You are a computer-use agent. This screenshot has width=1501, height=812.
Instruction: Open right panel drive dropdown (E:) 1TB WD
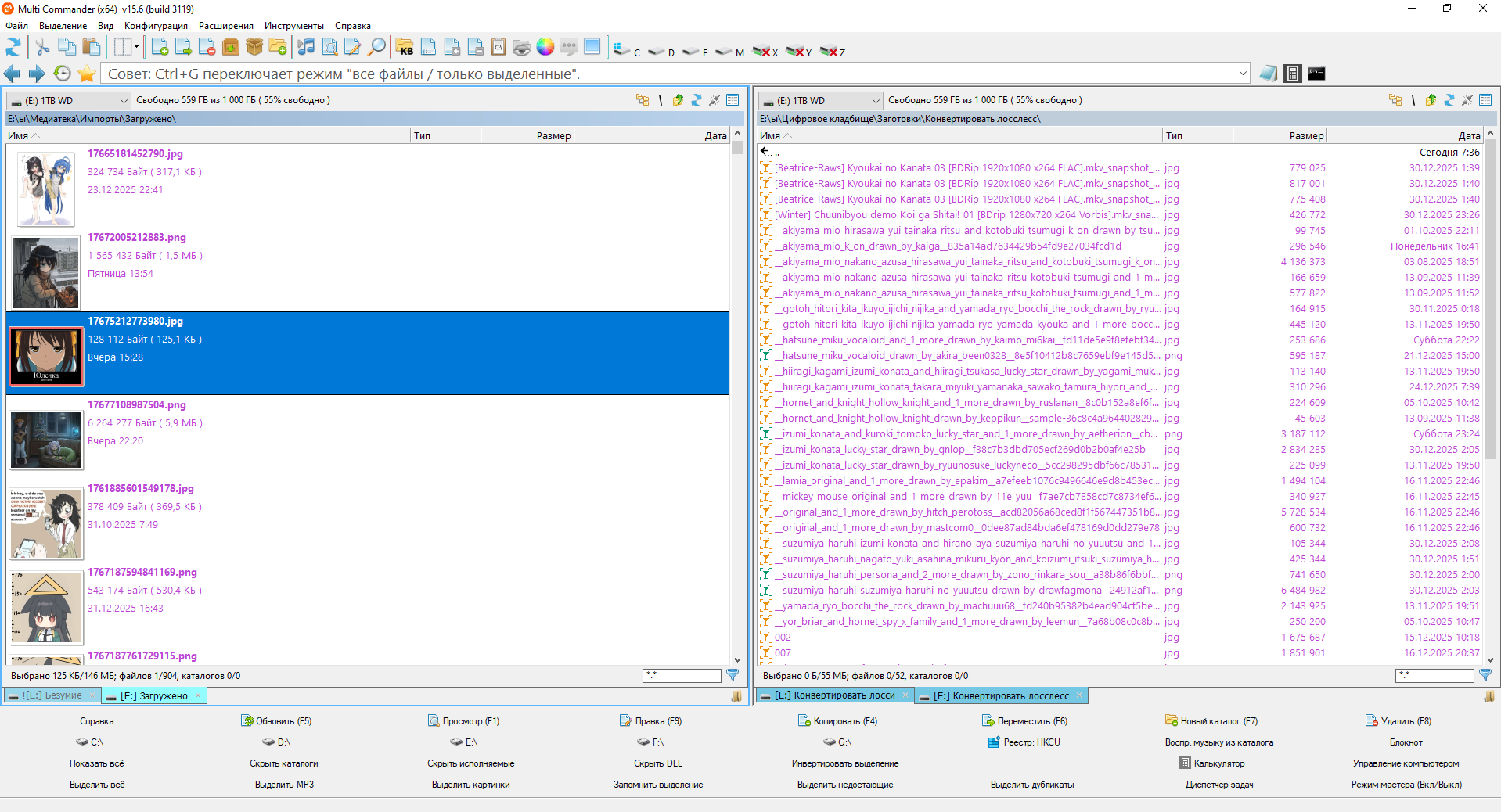pos(820,101)
